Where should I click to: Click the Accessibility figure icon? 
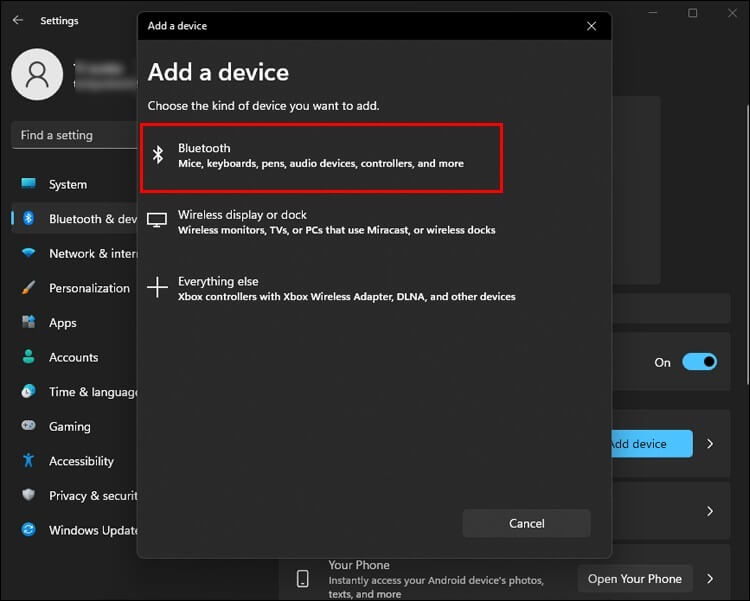point(28,460)
